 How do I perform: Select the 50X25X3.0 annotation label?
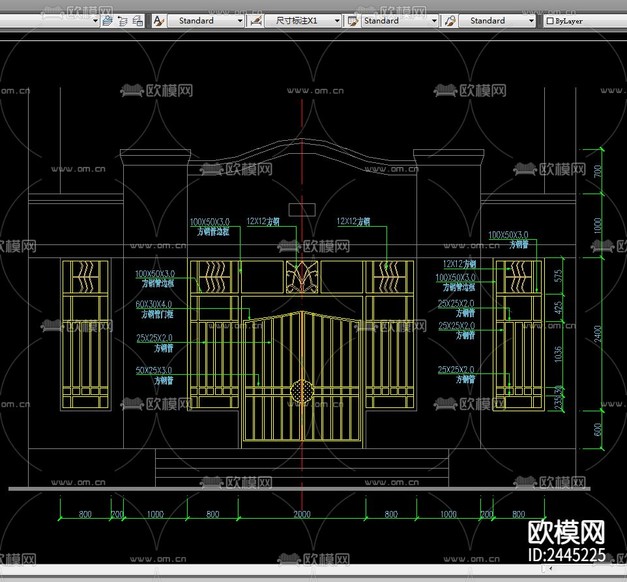[154, 370]
